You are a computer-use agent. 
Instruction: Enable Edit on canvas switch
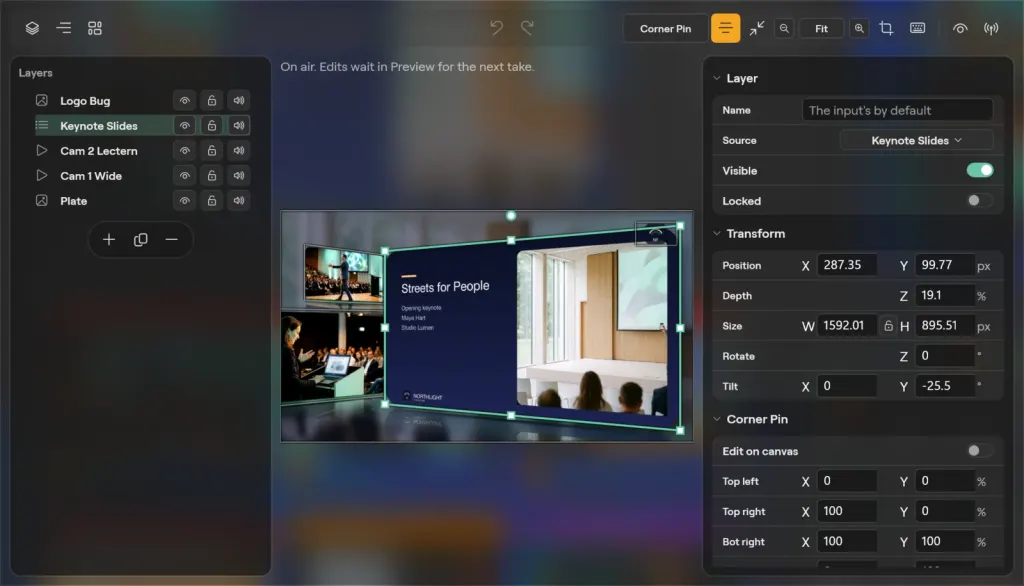(980, 451)
